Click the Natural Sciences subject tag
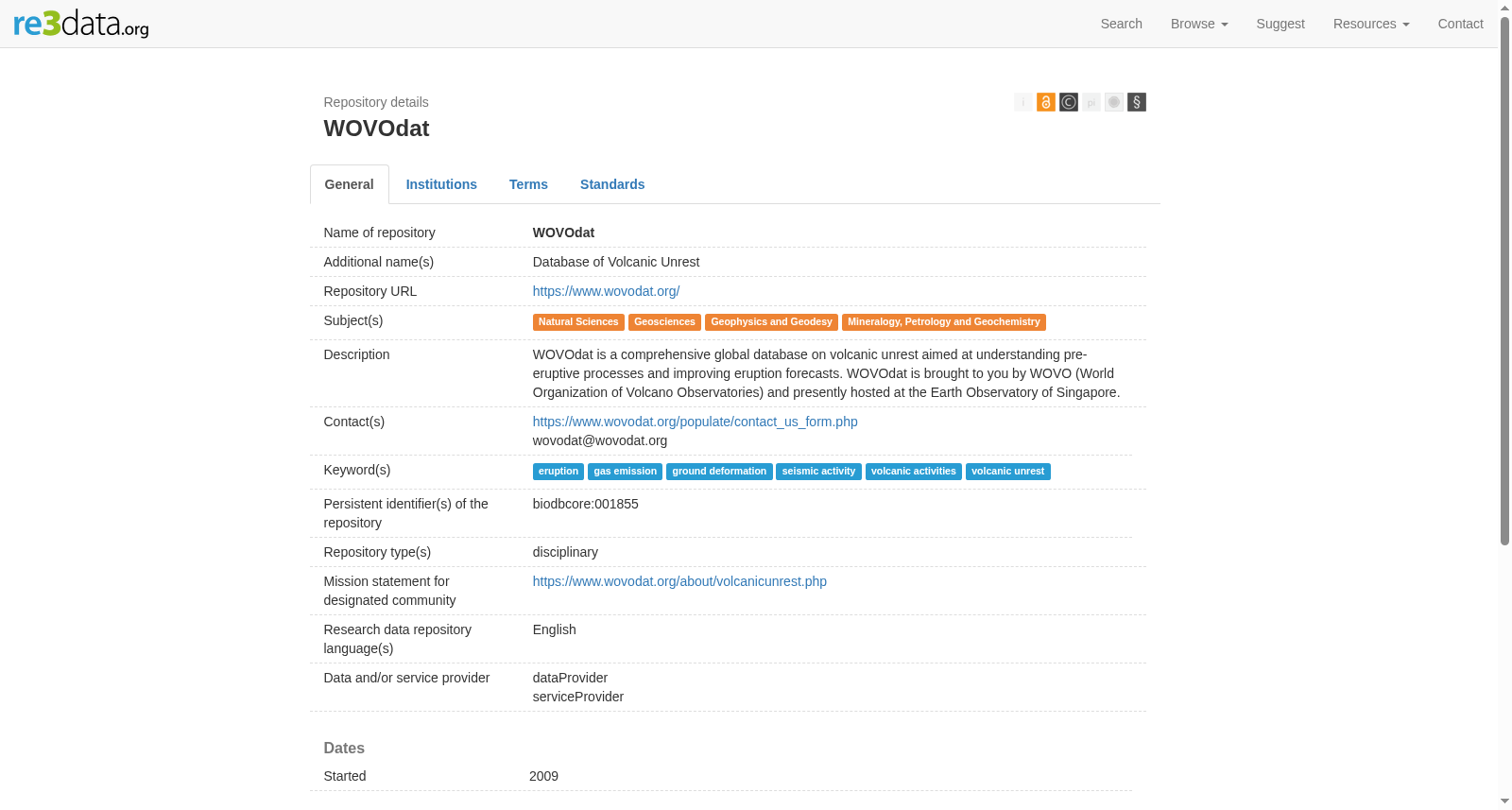Screen dimensions: 1512x810 click(x=578, y=322)
